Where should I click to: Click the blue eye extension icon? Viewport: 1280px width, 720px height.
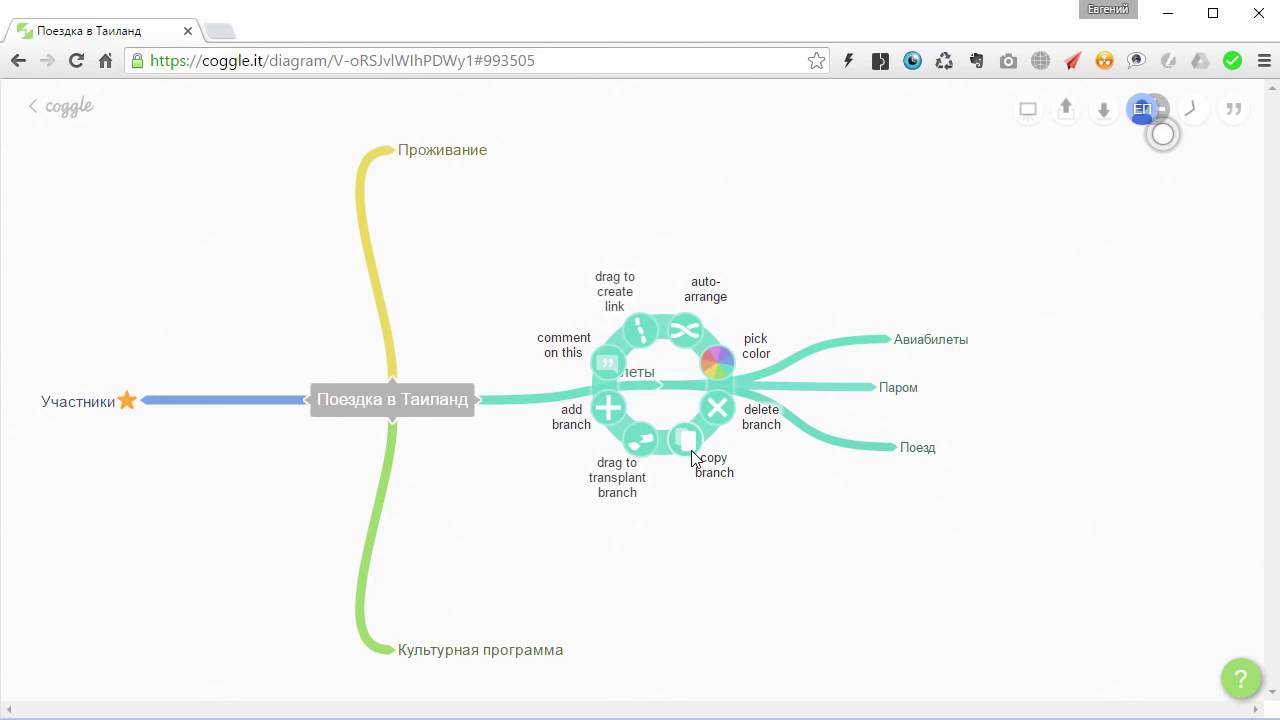tap(912, 61)
